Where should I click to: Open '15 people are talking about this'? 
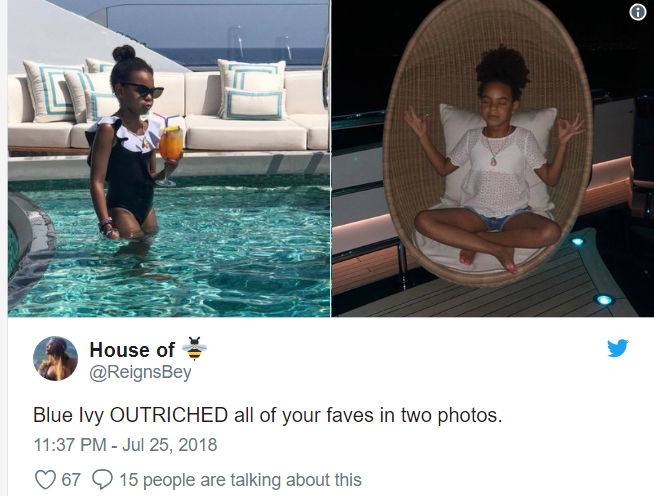pyautogui.click(x=240, y=480)
